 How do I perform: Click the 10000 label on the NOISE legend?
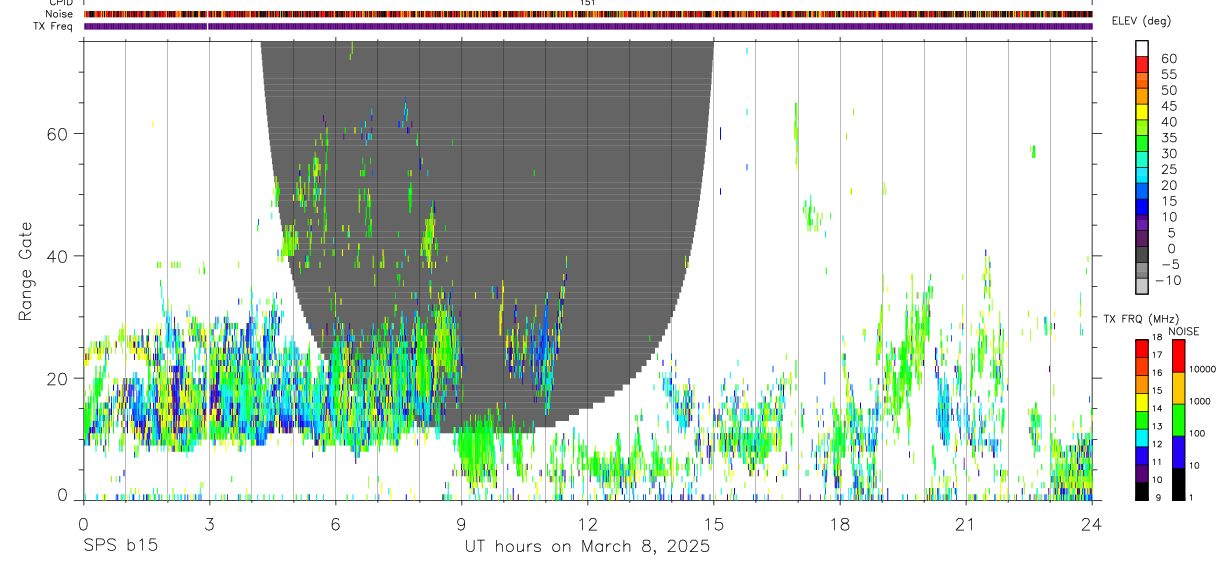1203,370
